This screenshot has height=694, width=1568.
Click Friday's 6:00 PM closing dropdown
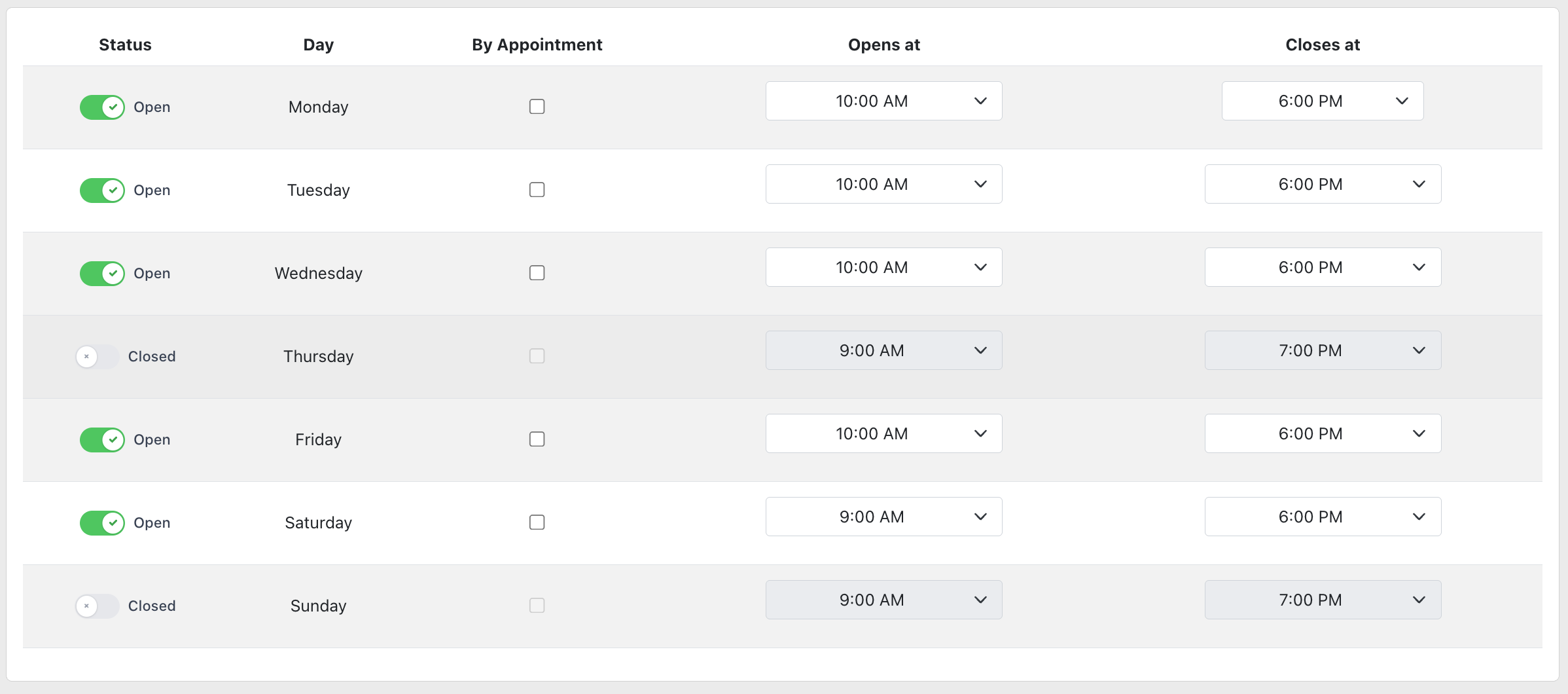[1323, 433]
